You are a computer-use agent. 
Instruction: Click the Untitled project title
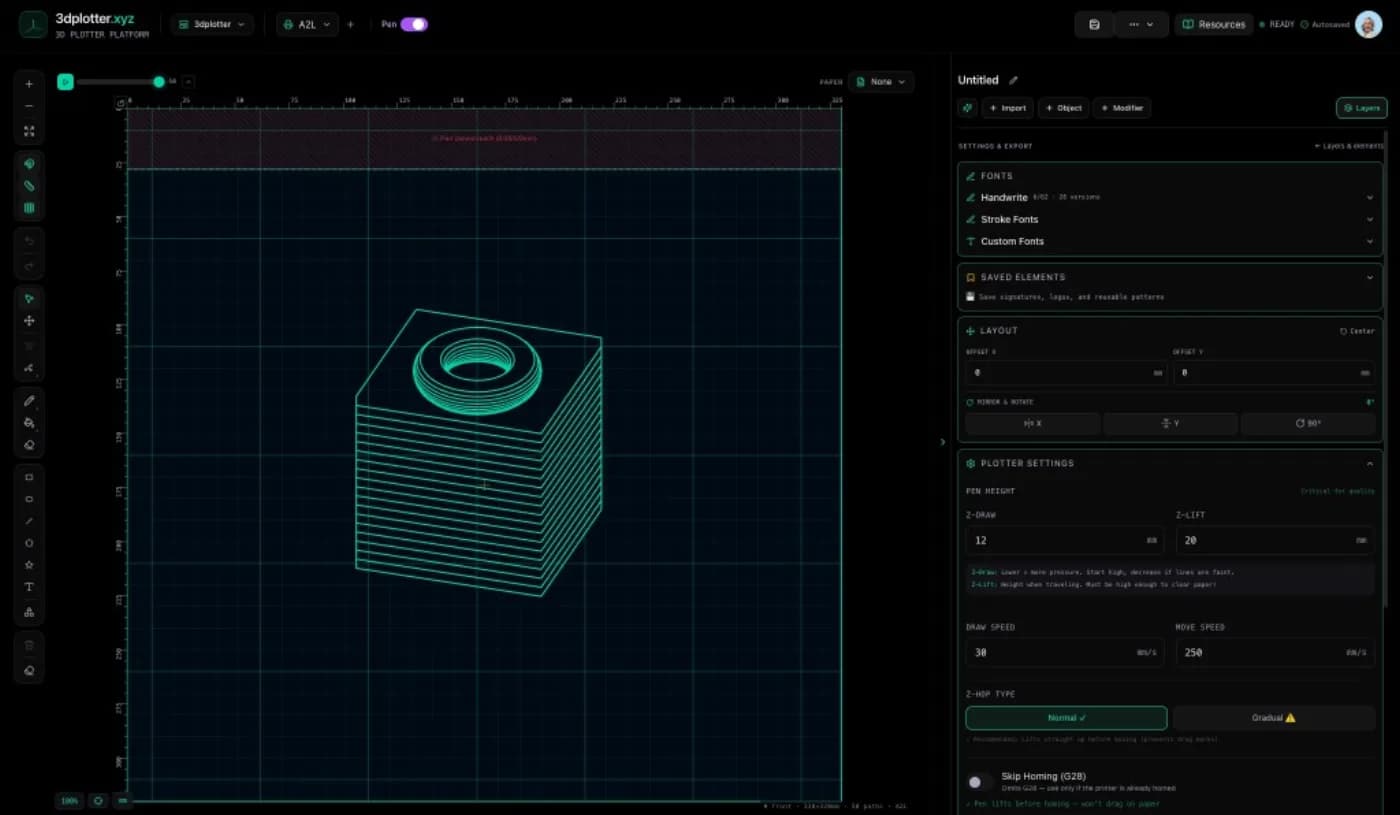pos(978,80)
